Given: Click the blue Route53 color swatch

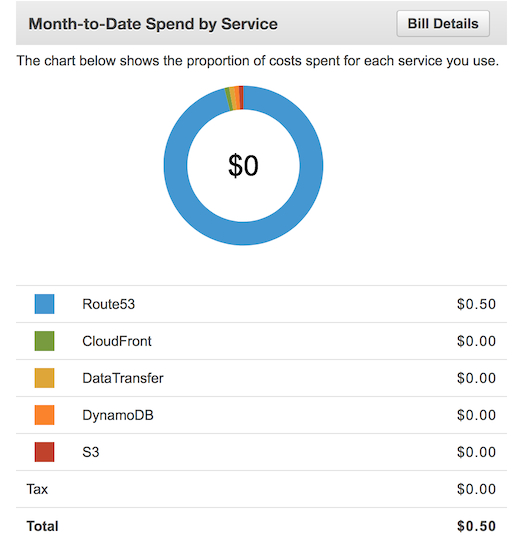Looking at the screenshot, I should [x=44, y=304].
